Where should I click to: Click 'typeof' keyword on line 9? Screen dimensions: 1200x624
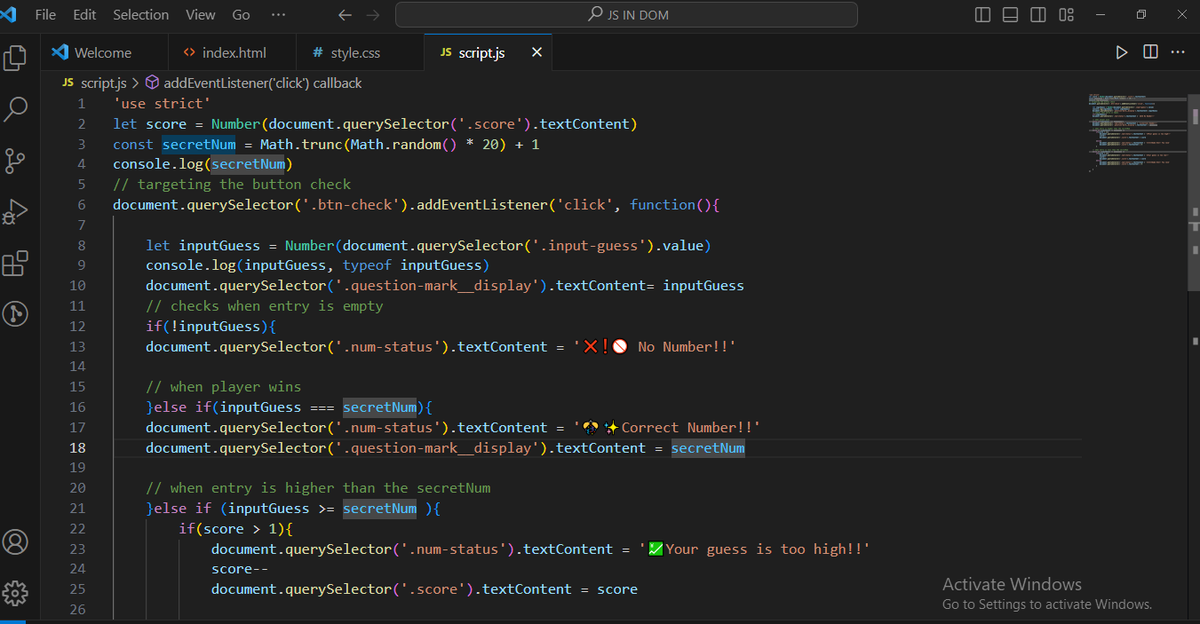tap(367, 265)
